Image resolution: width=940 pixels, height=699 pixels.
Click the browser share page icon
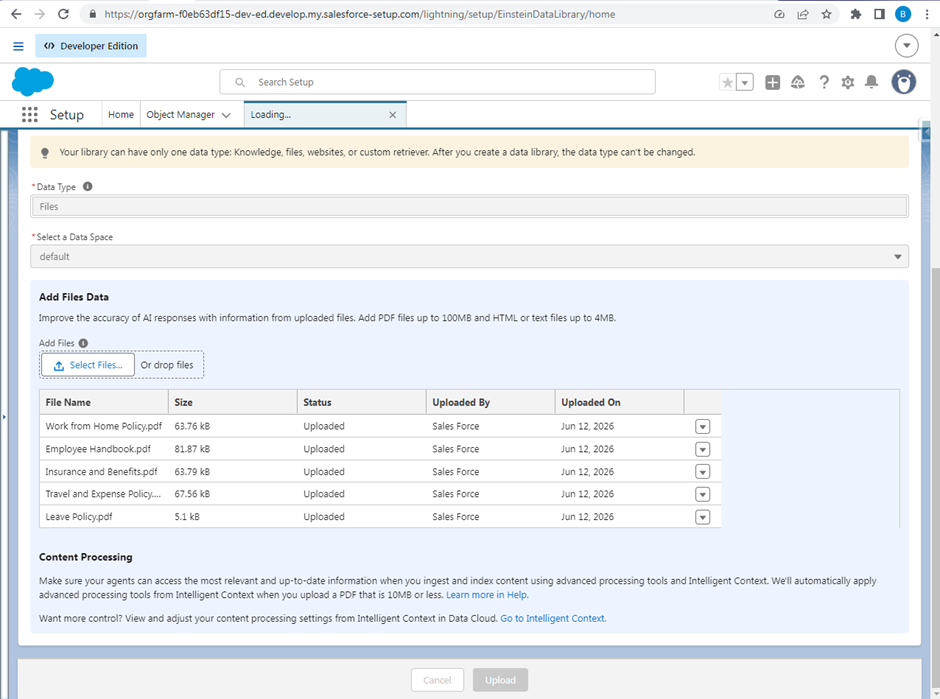click(803, 14)
